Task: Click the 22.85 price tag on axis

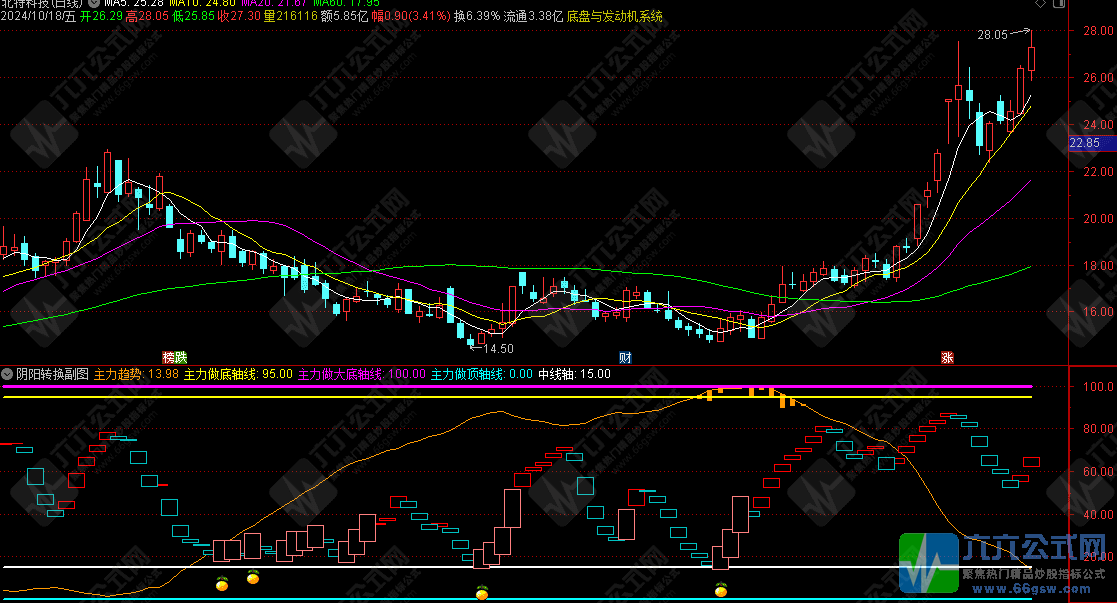Action: click(1084, 143)
